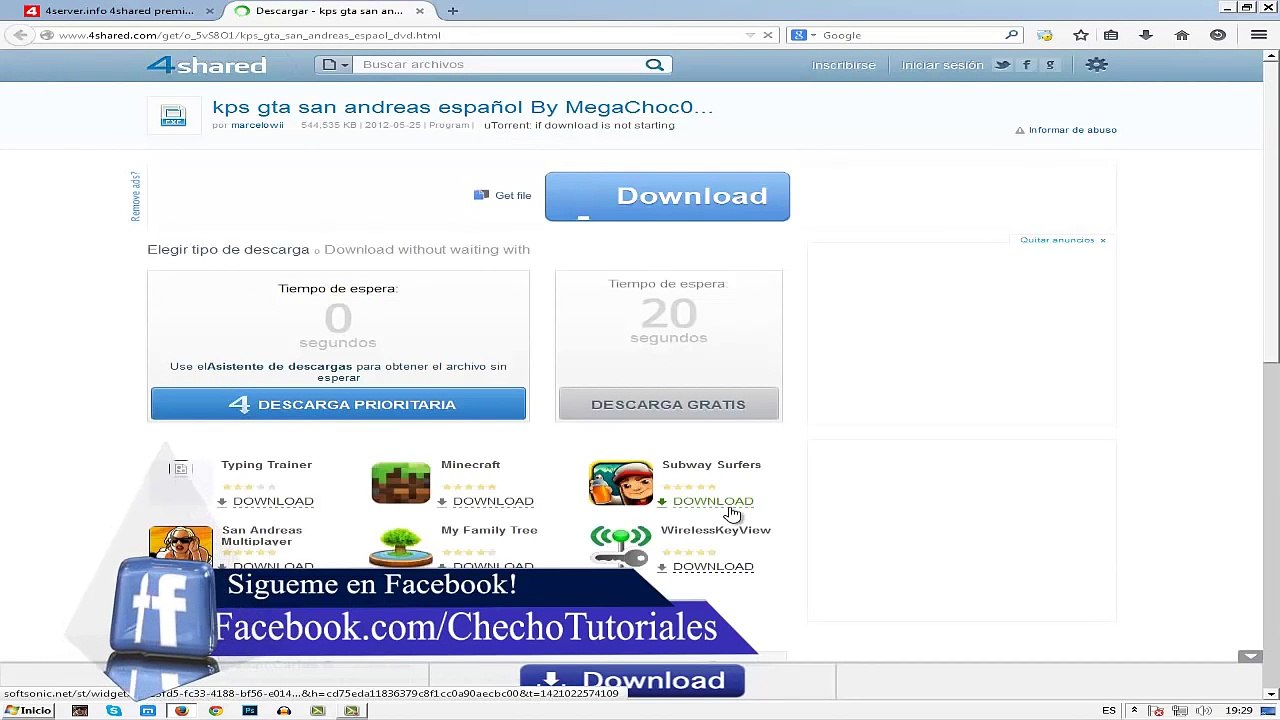Click the big blue Download button
1280x720 pixels.
click(667, 196)
